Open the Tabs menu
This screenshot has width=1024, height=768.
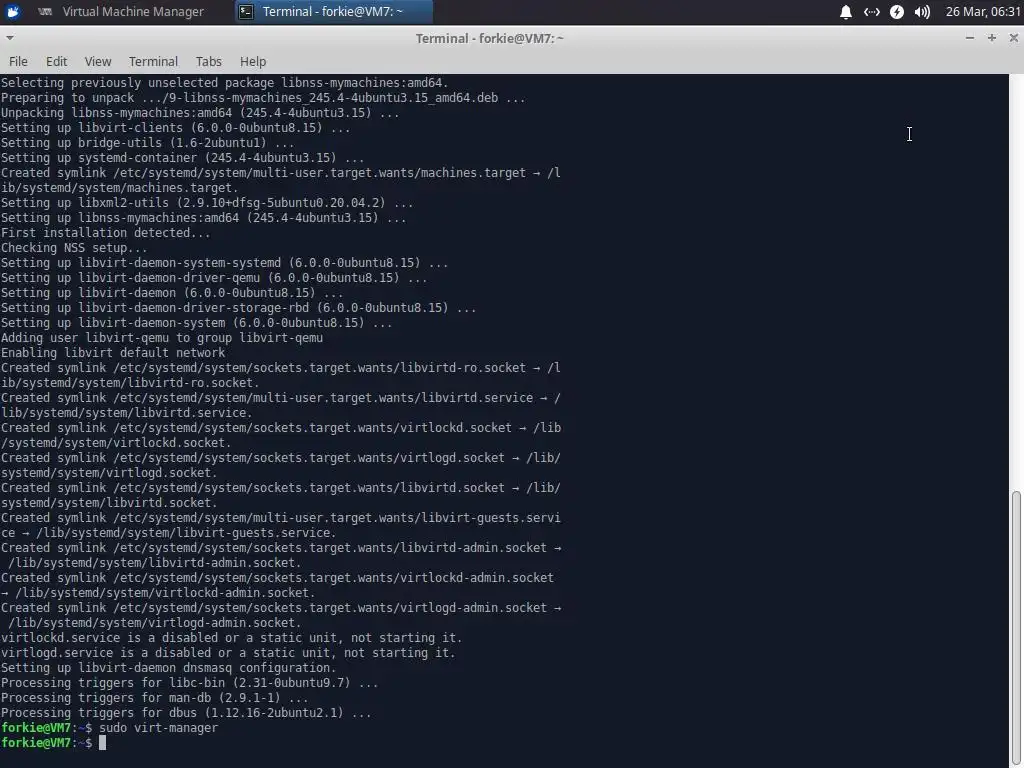click(x=208, y=61)
